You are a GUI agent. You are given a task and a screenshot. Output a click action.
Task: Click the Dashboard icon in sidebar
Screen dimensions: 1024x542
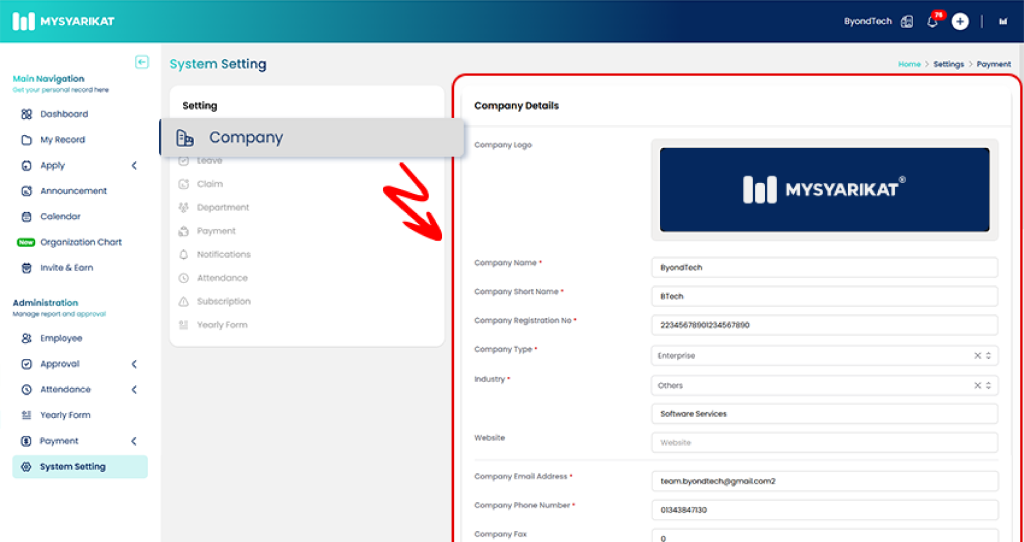[x=26, y=114]
